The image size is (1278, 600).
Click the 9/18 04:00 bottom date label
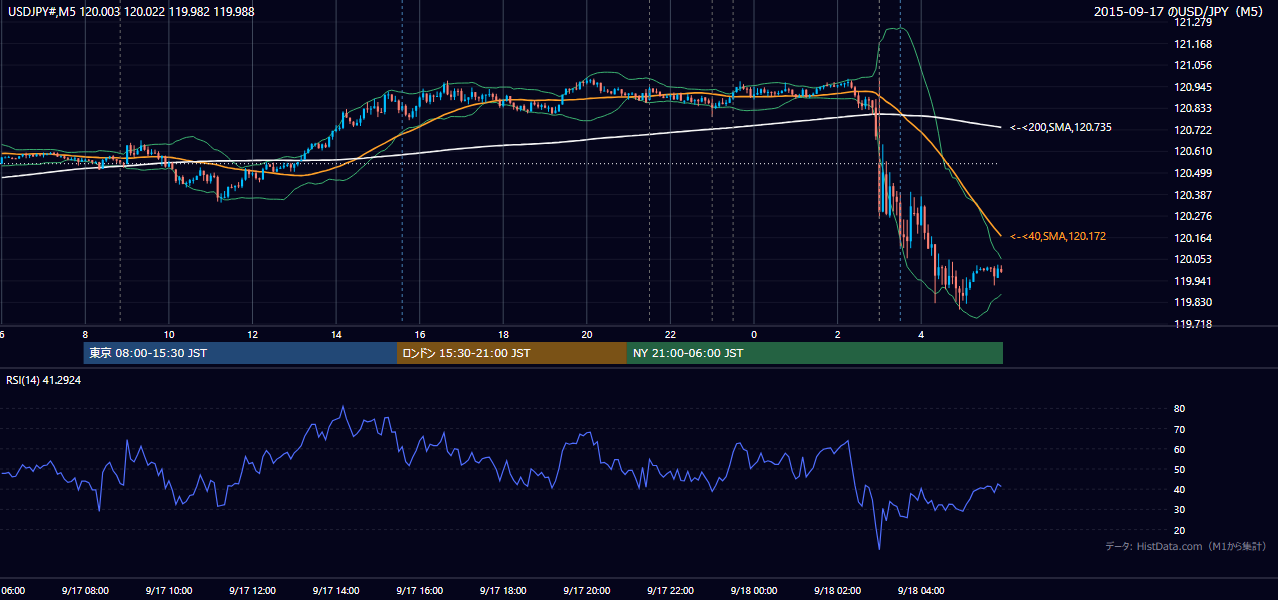[920, 590]
